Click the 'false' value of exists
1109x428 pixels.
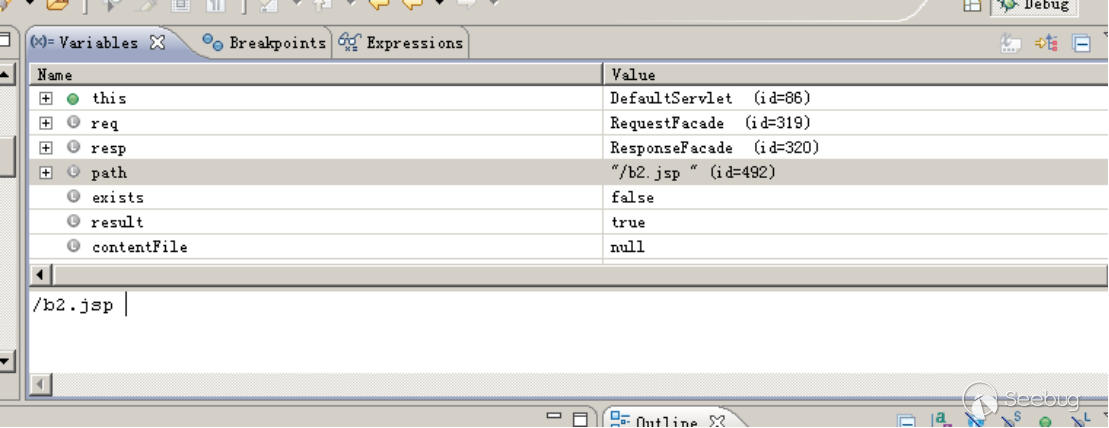tap(632, 197)
